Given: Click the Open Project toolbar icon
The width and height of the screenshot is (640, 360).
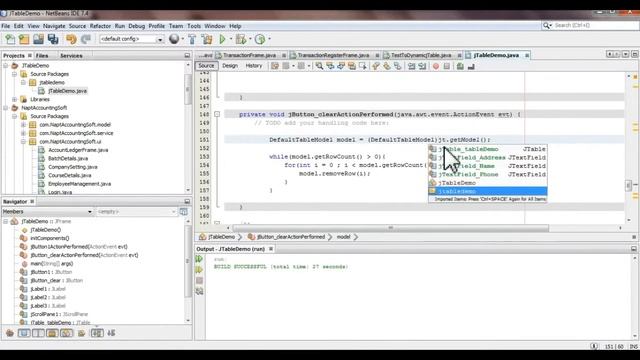Looking at the screenshot, I should [x=38, y=39].
